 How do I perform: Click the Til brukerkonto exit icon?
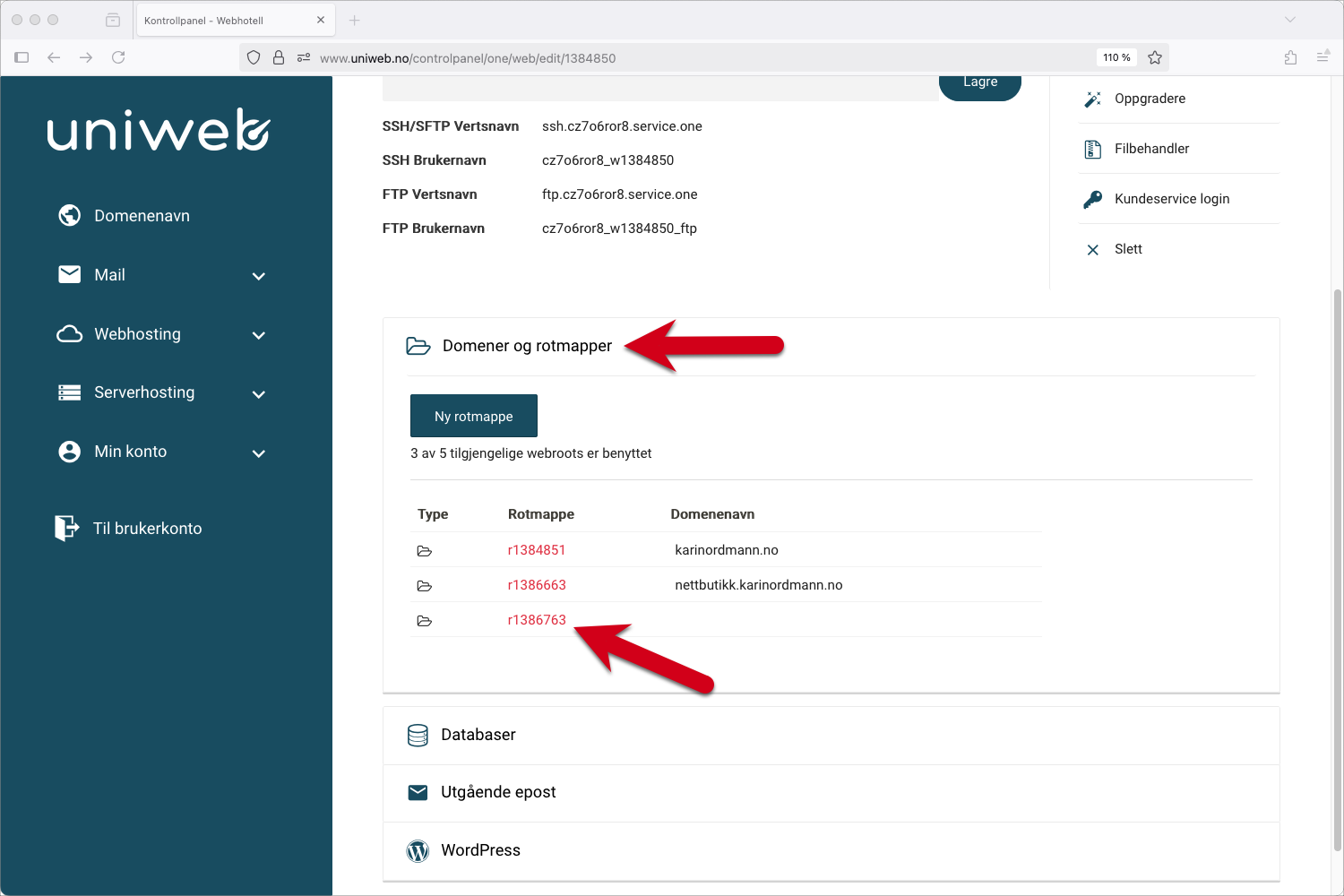(x=66, y=528)
